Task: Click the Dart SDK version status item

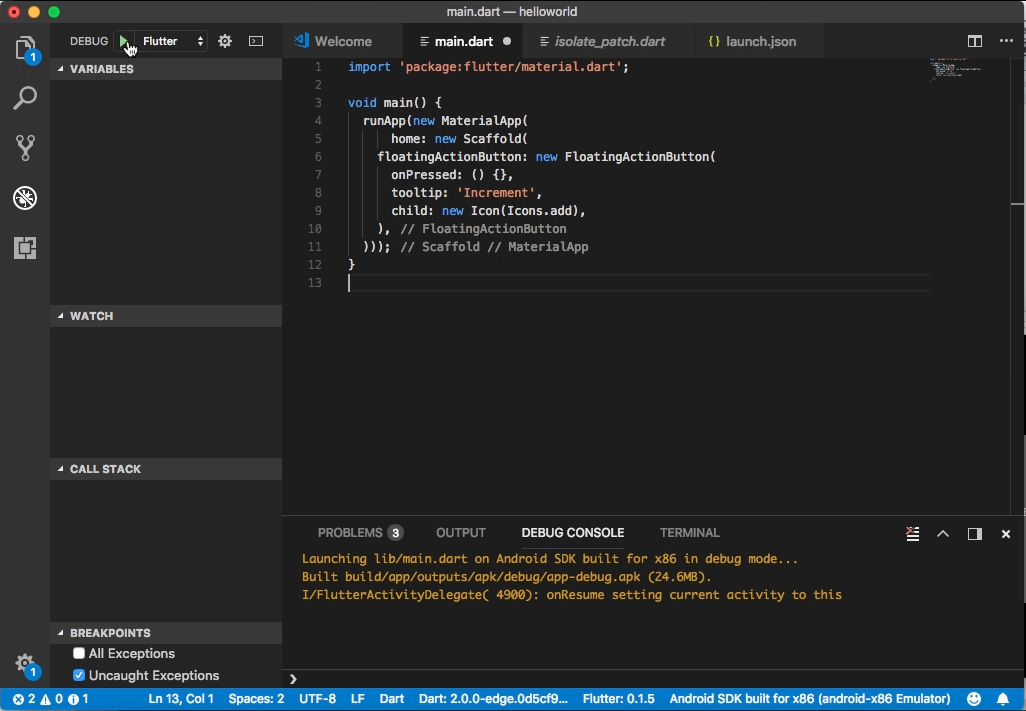Action: 493,699
